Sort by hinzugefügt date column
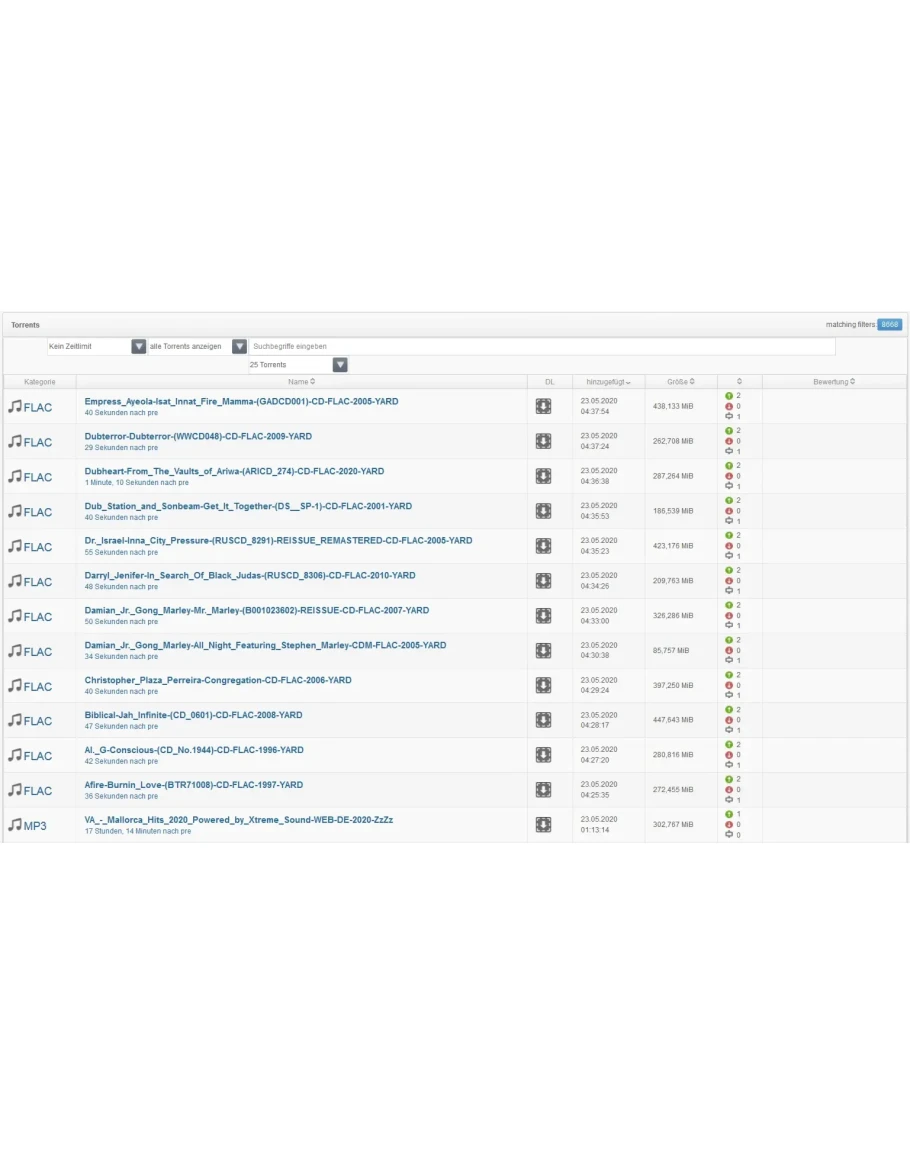The image size is (910, 1155). coord(608,382)
